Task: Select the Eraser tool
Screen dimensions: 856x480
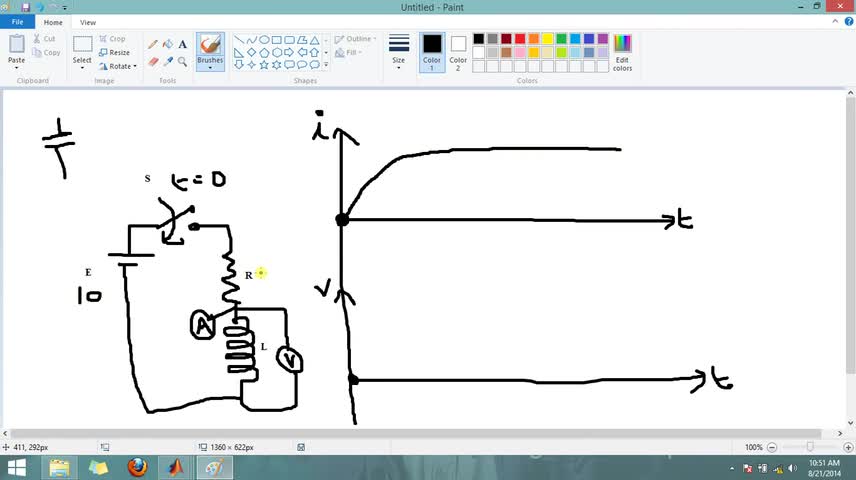Action: (x=153, y=62)
